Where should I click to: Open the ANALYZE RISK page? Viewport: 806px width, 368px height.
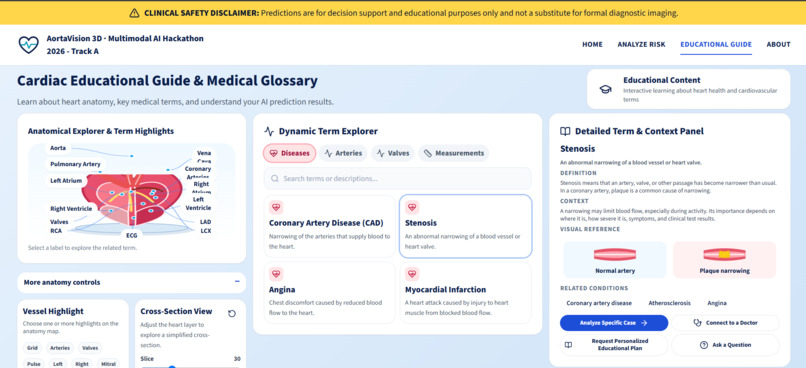[x=642, y=45]
